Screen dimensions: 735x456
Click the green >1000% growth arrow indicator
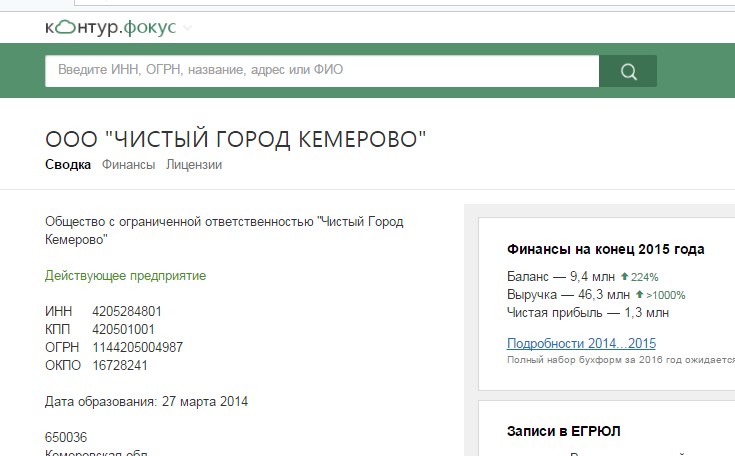tap(660, 295)
